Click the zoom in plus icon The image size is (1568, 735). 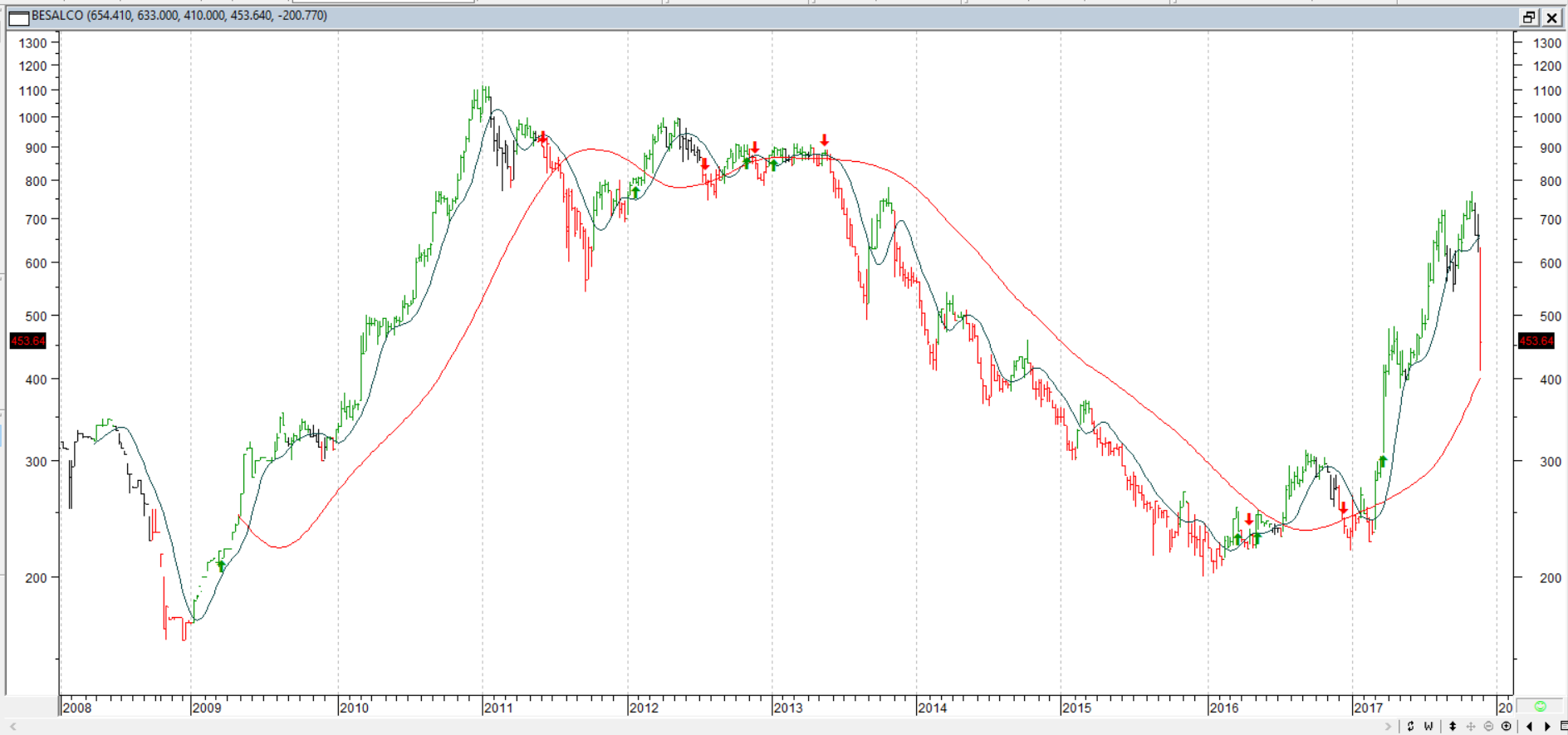(x=1507, y=727)
